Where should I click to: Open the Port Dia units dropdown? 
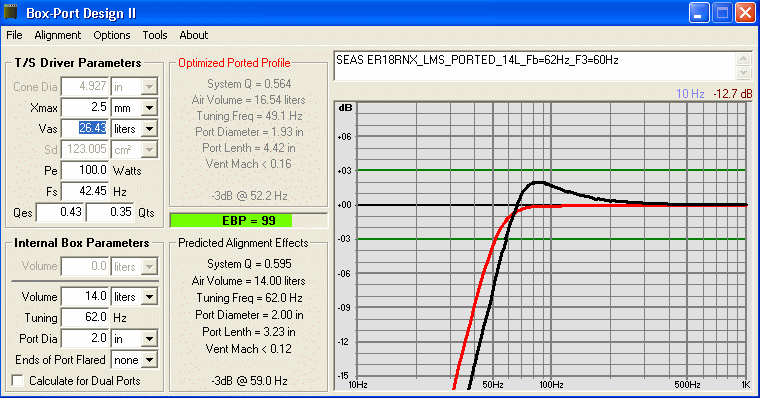[x=150, y=338]
